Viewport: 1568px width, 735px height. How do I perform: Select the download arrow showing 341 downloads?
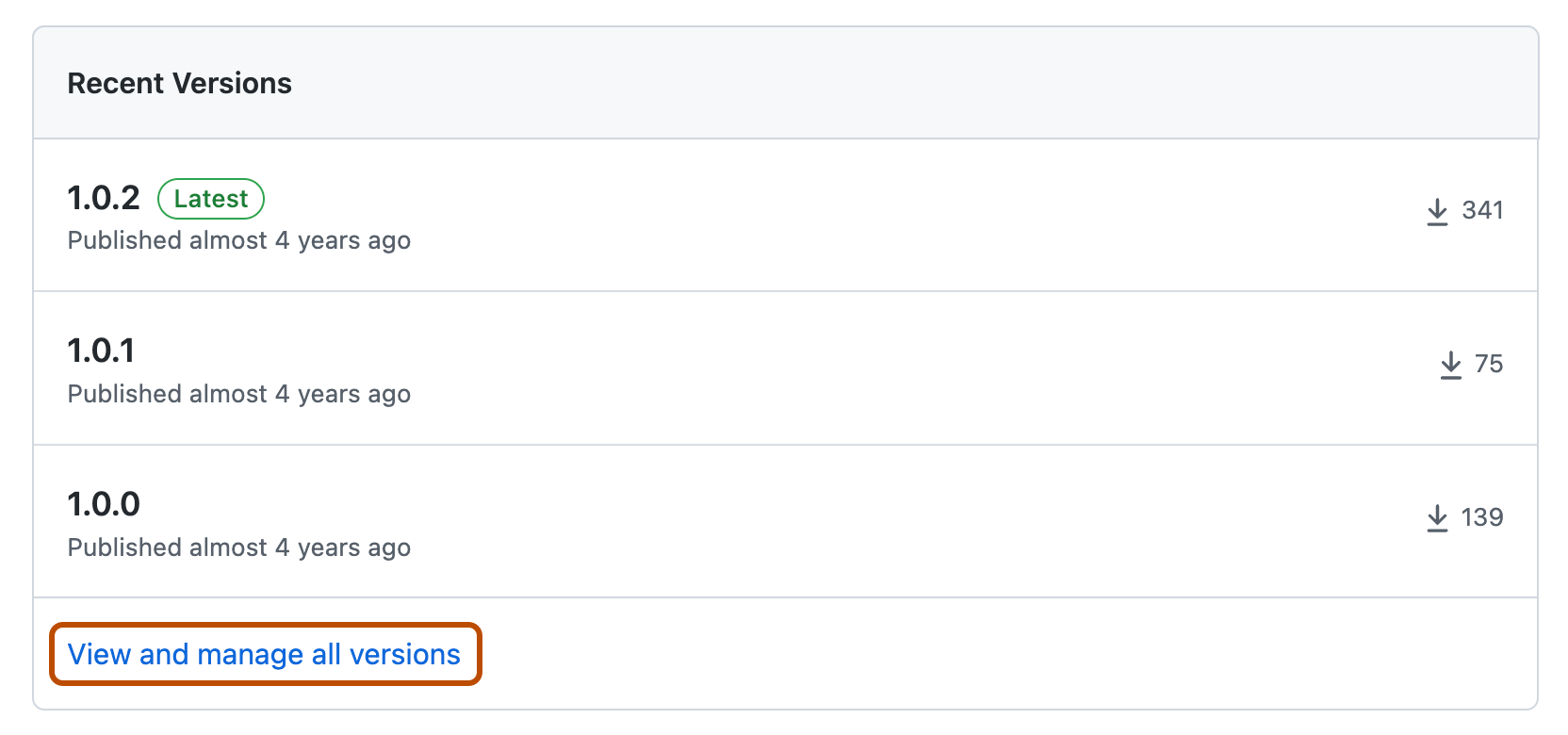pos(1437,211)
